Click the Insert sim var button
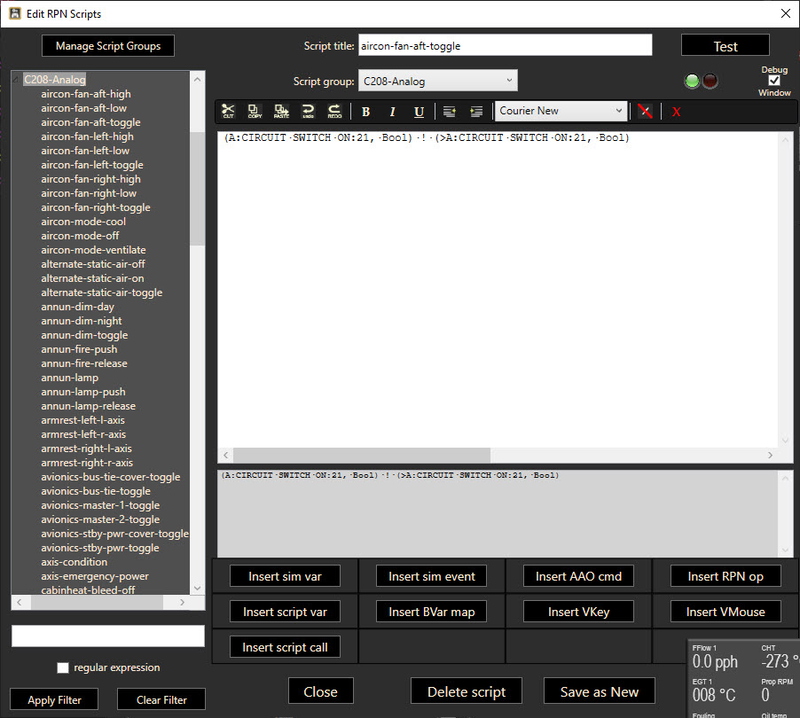The image size is (800, 718). click(x=283, y=575)
